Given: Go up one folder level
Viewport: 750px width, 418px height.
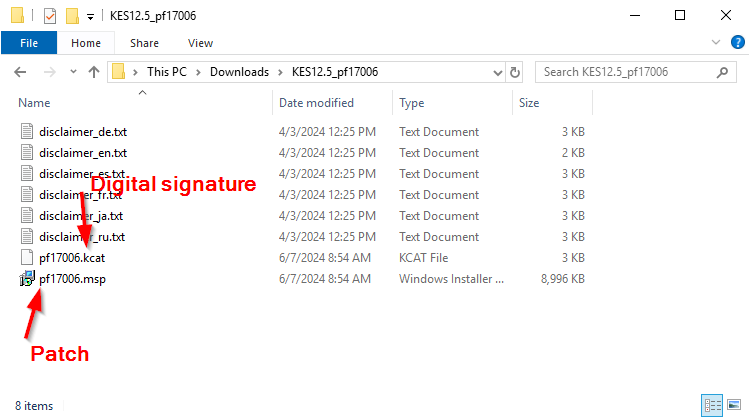Looking at the screenshot, I should 94,72.
